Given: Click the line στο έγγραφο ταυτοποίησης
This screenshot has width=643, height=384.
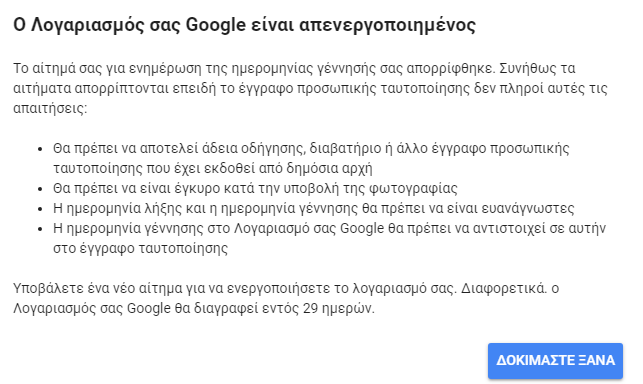Looking at the screenshot, I should [140, 248].
